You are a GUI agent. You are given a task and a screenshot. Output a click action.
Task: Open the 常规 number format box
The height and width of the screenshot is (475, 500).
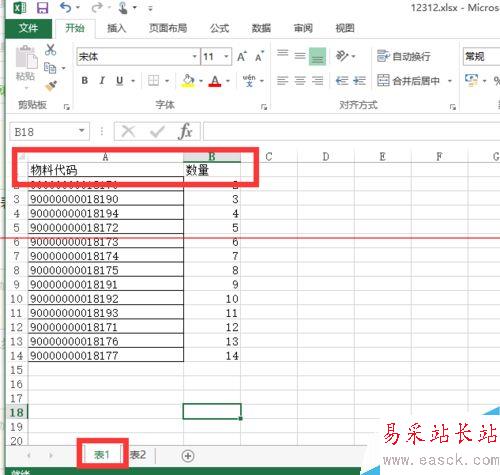481,56
